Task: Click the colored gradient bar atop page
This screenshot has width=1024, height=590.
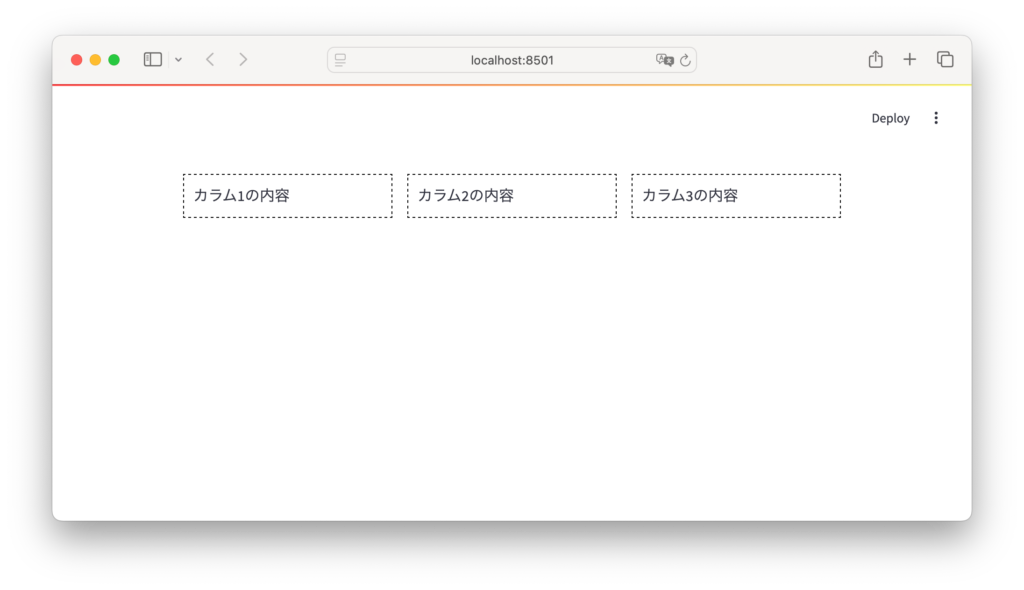Action: (512, 85)
